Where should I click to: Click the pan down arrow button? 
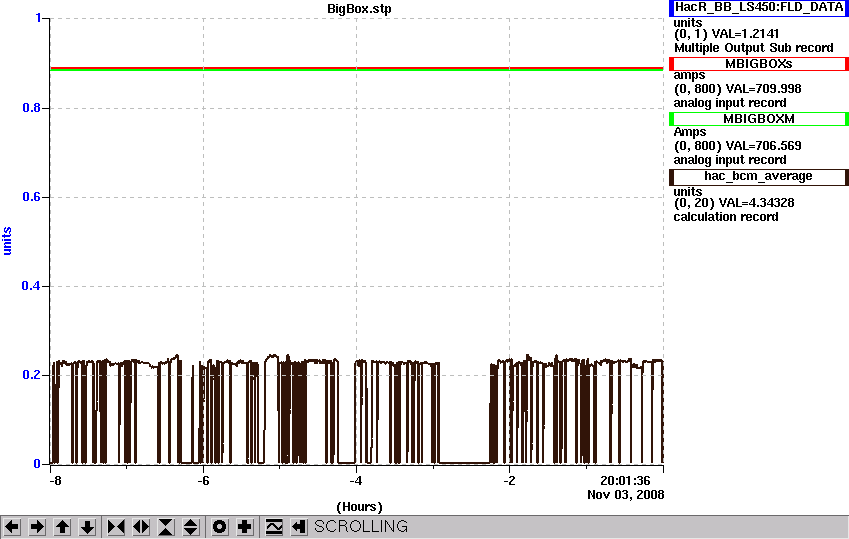click(x=88, y=527)
